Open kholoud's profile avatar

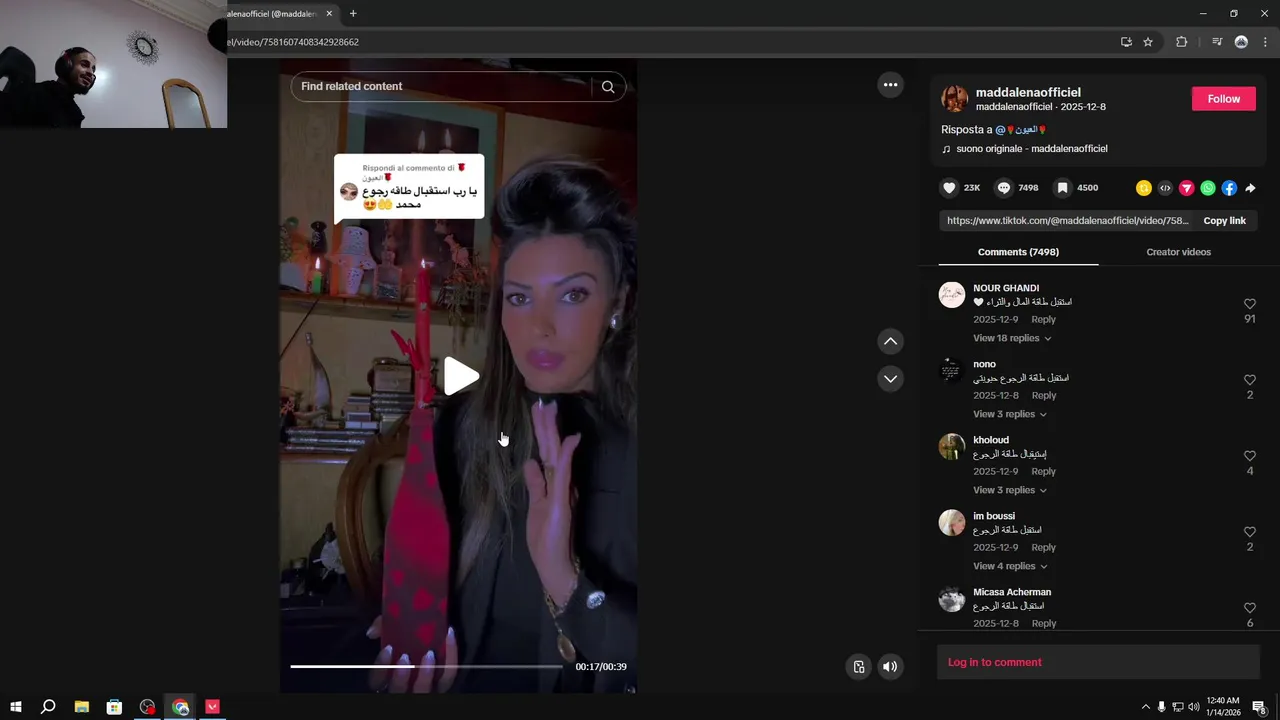[x=952, y=447]
